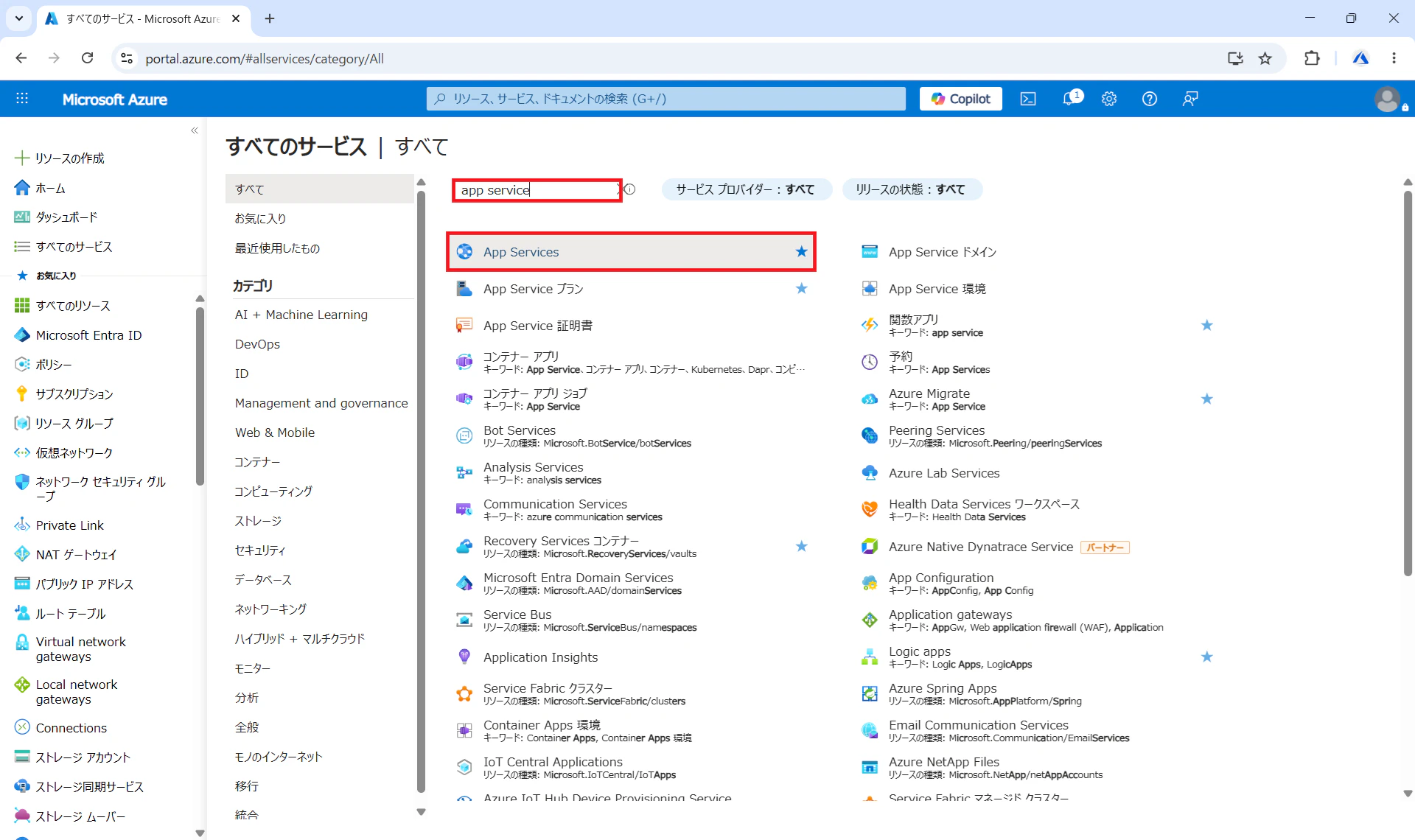
Task: Clear the "app service" filter text
Action: click(x=619, y=189)
